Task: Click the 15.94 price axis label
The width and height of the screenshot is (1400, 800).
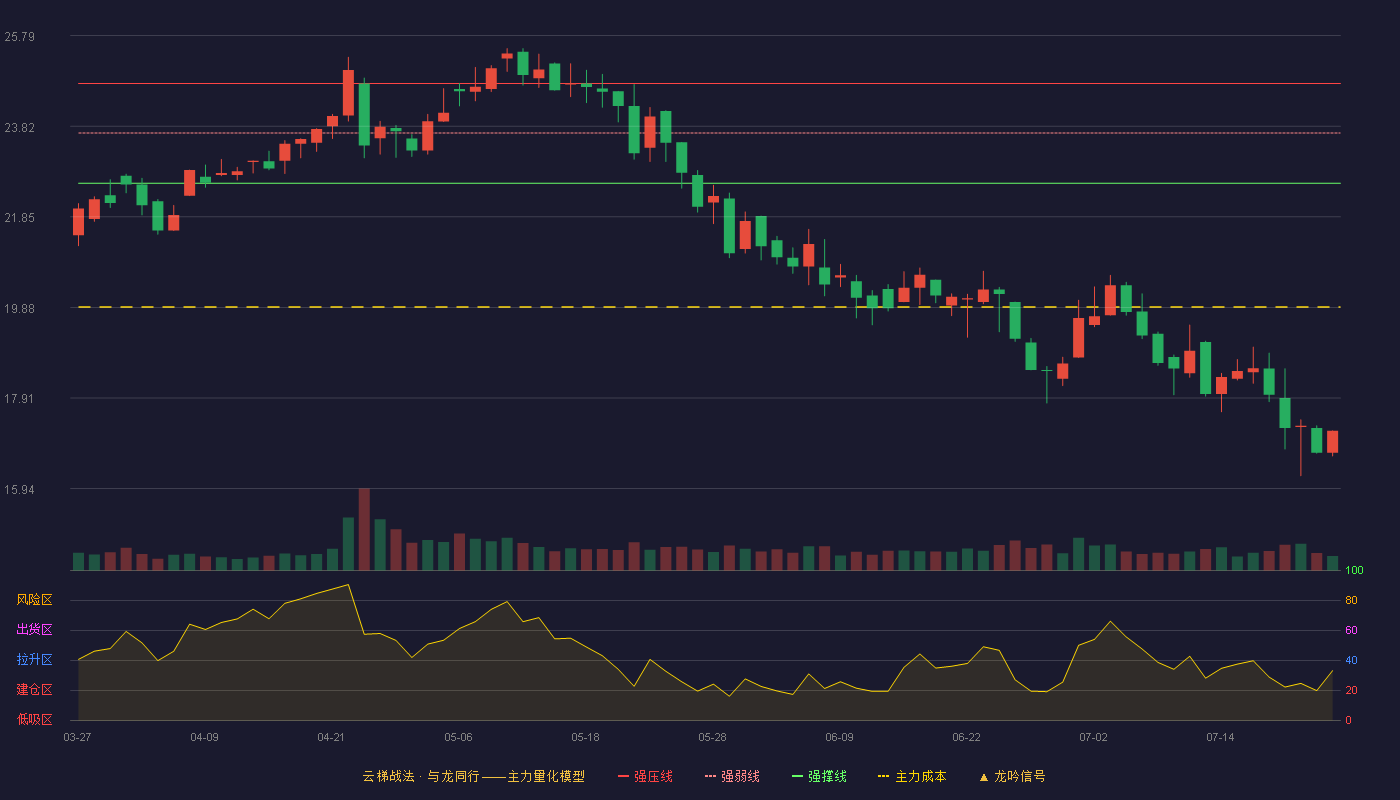Action: pyautogui.click(x=20, y=490)
